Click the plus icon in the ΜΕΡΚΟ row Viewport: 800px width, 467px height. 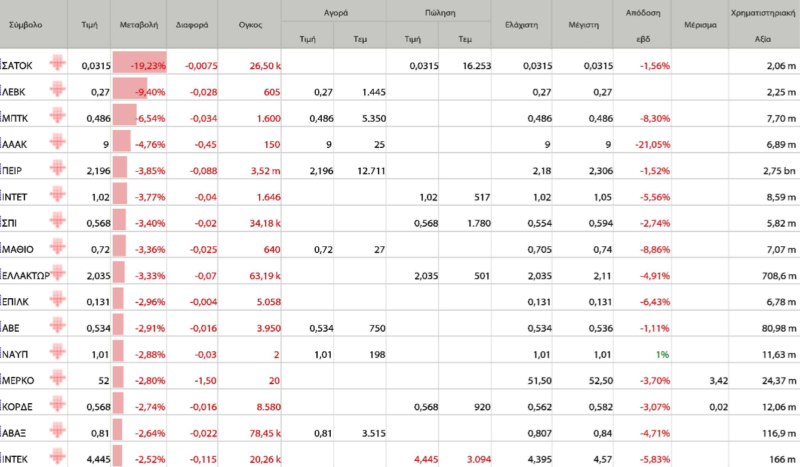57,377
